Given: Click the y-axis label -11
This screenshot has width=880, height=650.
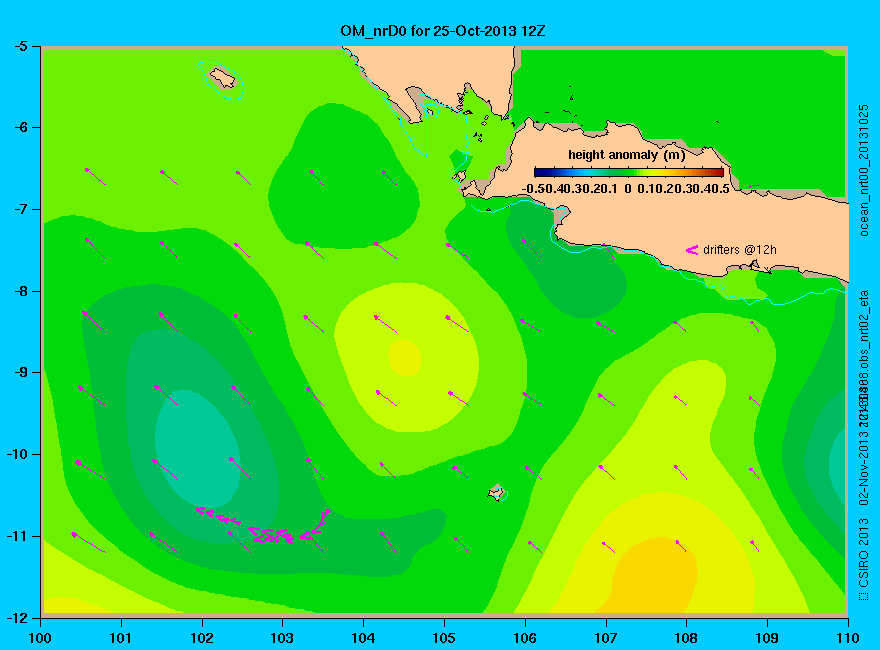Looking at the screenshot, I should (17, 536).
